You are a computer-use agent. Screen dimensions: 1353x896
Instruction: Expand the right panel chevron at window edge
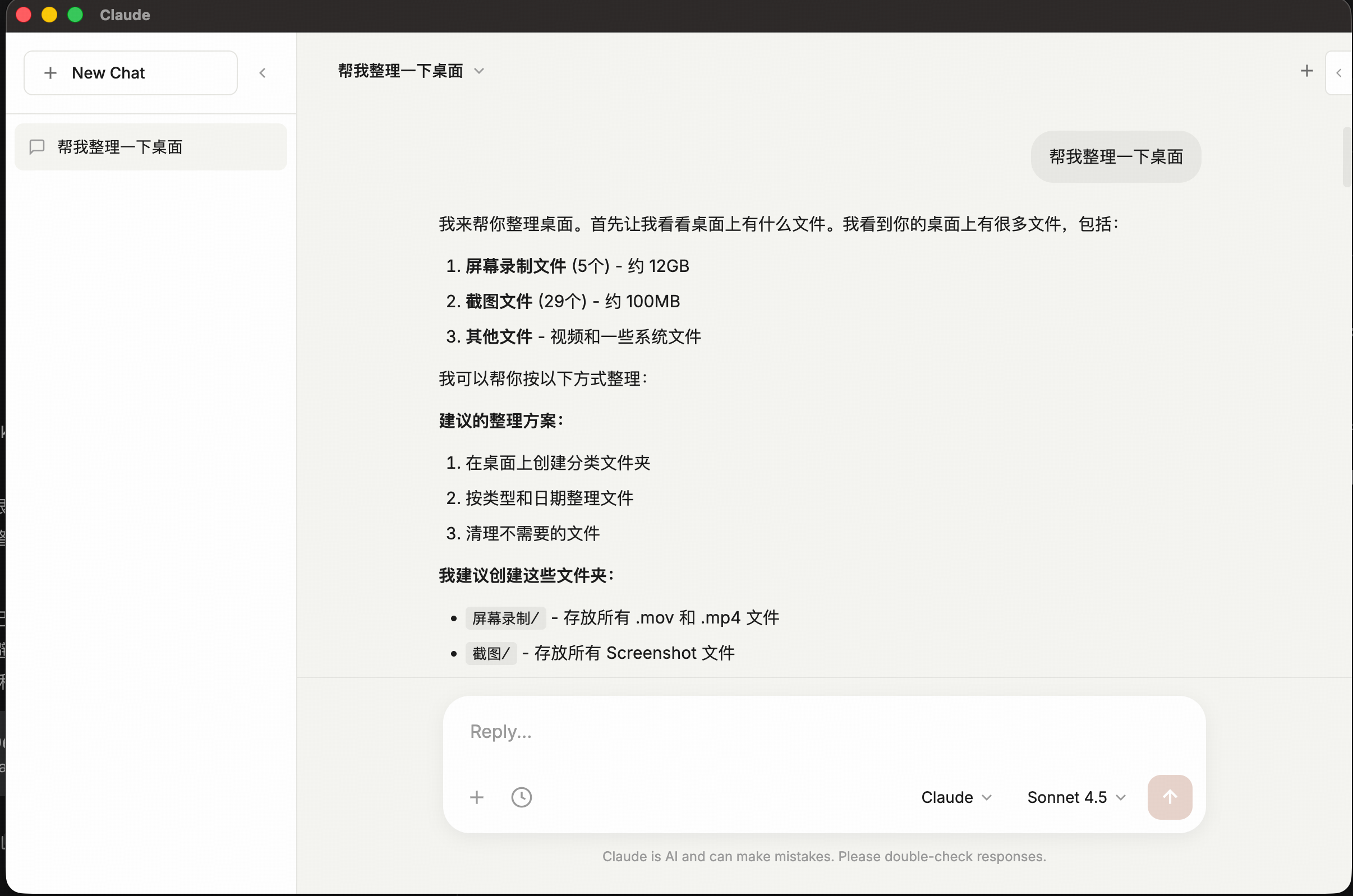pyautogui.click(x=1338, y=72)
